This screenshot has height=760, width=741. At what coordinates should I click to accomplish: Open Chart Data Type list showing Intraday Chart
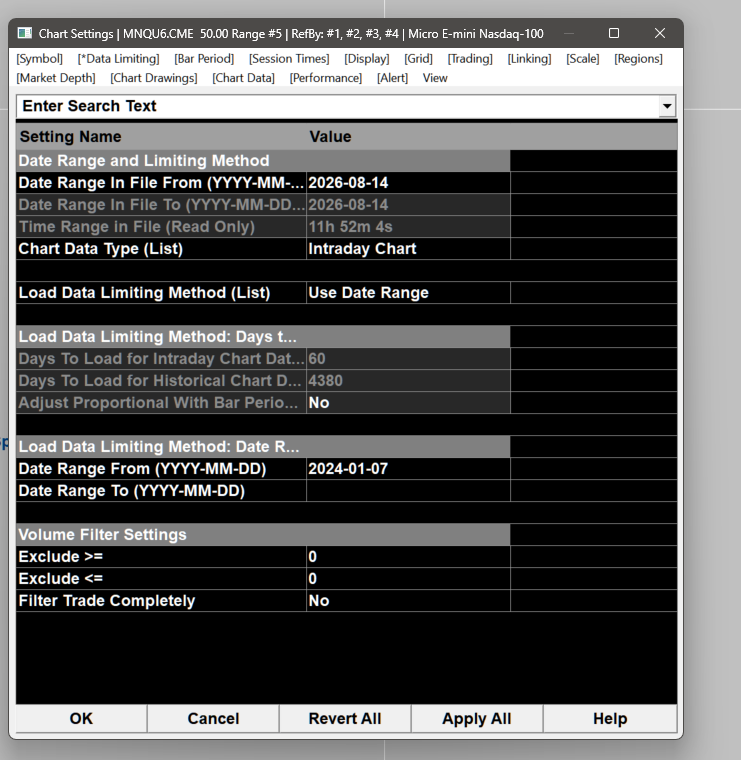coord(408,249)
